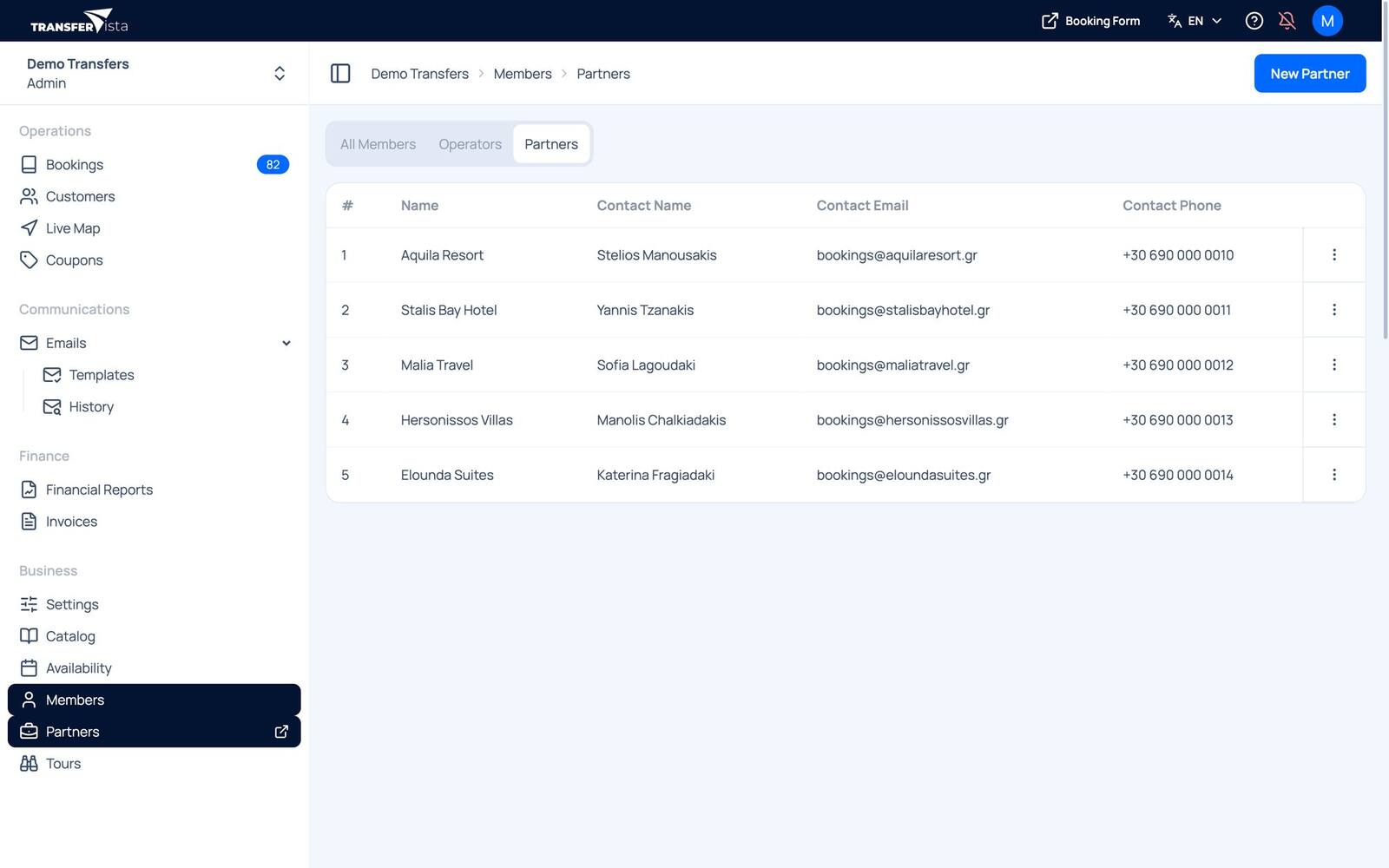Open Availability in sidebar
This screenshot has width=1389, height=868.
(155, 668)
